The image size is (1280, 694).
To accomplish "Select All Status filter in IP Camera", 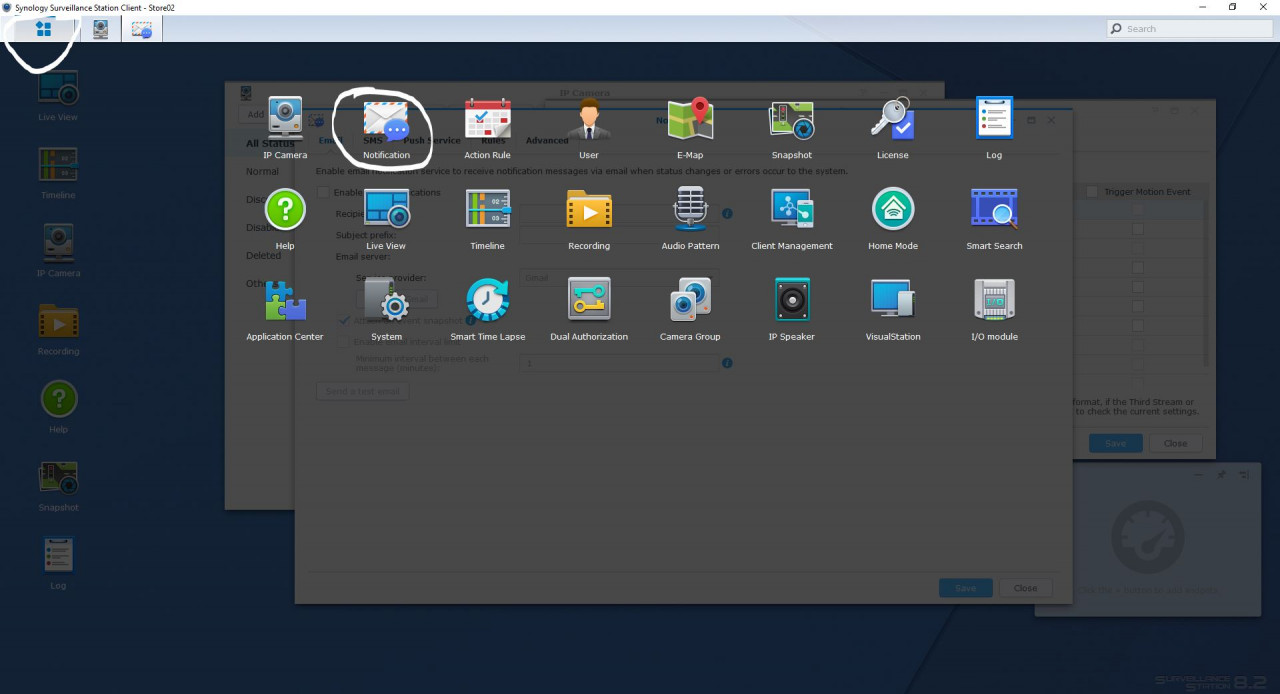I will 270,144.
